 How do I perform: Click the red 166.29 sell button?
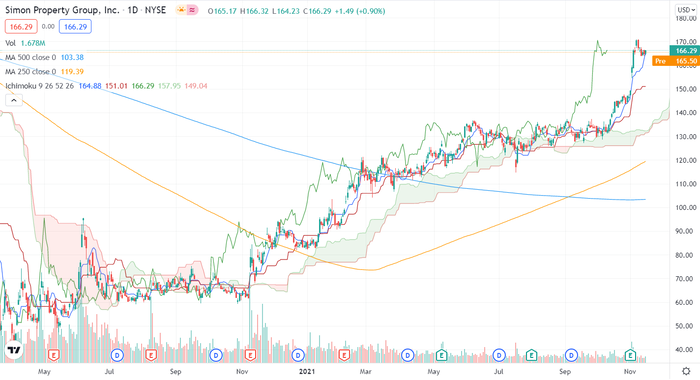21,27
